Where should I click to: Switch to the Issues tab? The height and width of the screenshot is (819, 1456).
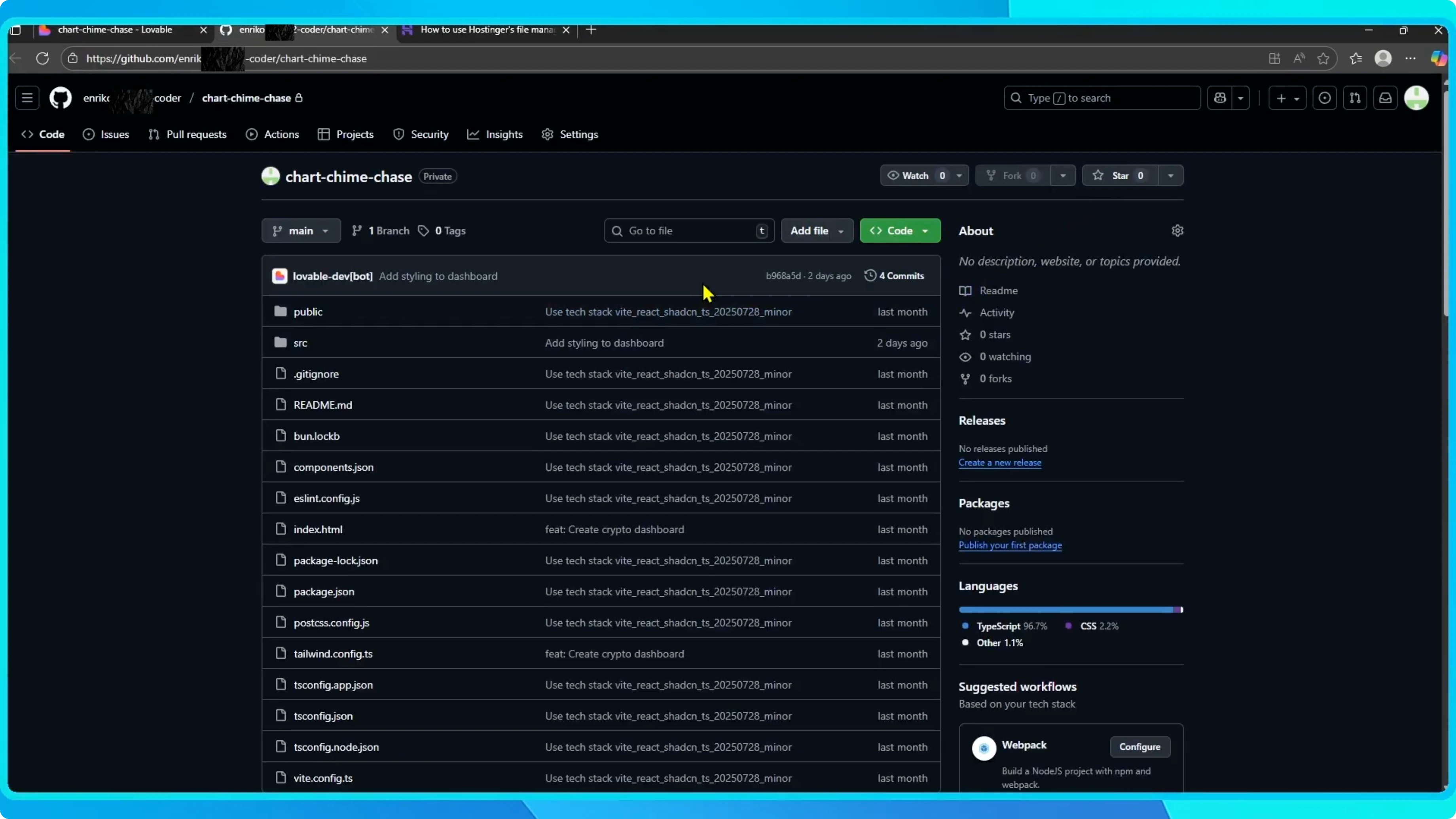pyautogui.click(x=106, y=135)
